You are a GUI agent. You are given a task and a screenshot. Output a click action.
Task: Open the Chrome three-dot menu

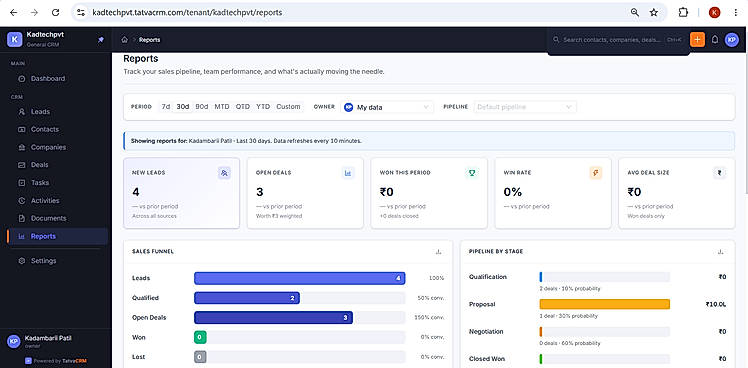[x=736, y=13]
